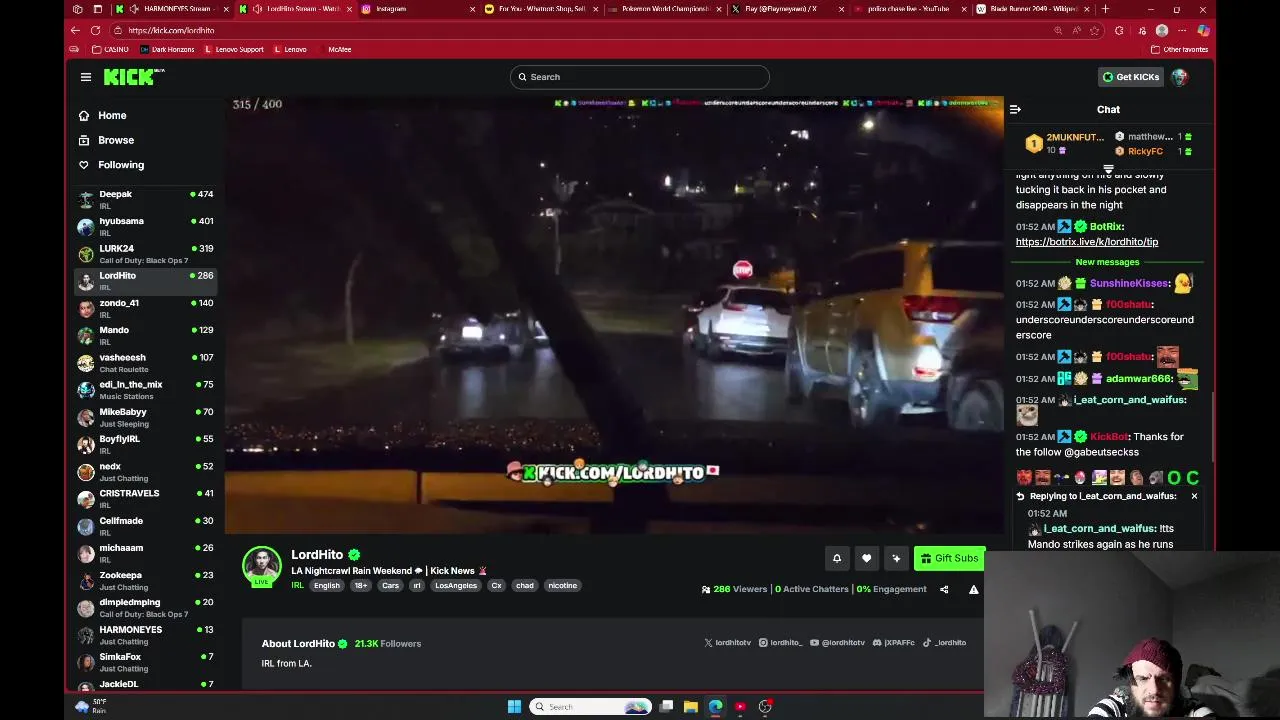The height and width of the screenshot is (720, 1280).
Task: Click the KICK logo
Action: click(134, 77)
